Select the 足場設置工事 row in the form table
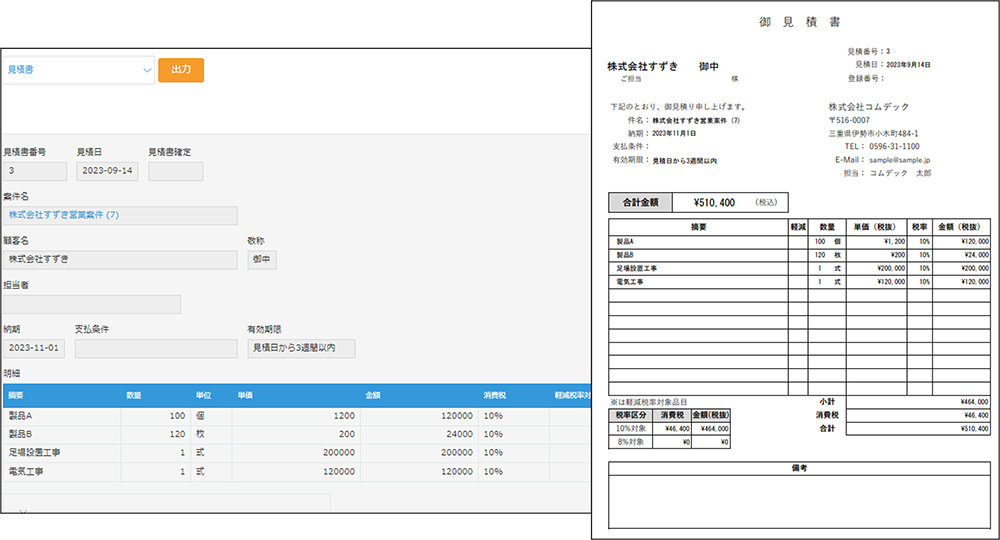The height and width of the screenshot is (540, 1000). coord(297,453)
